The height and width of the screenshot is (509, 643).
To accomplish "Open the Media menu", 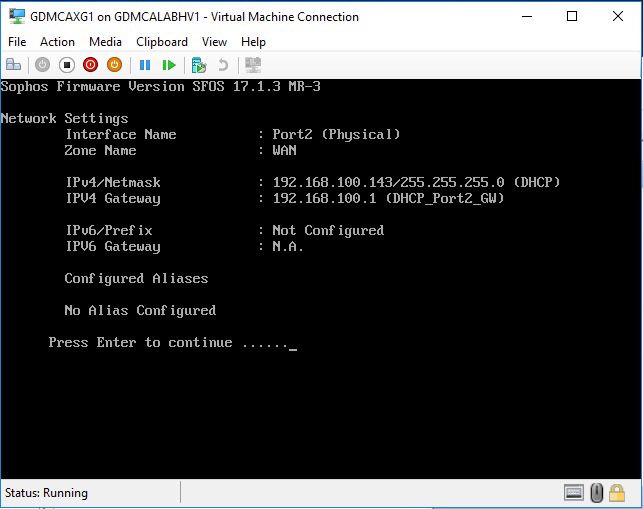I will click(105, 42).
